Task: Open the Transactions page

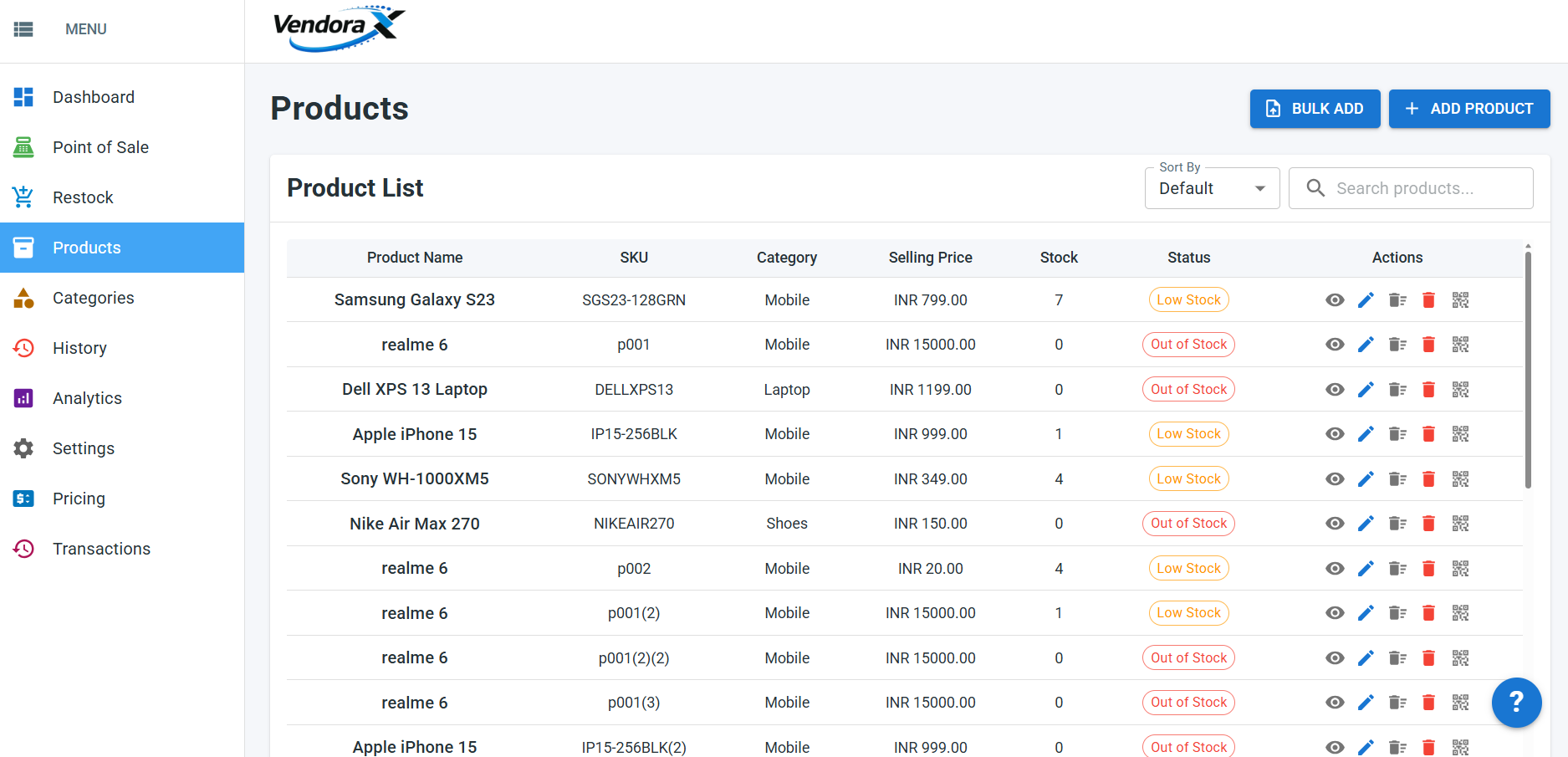Action: coord(122,549)
